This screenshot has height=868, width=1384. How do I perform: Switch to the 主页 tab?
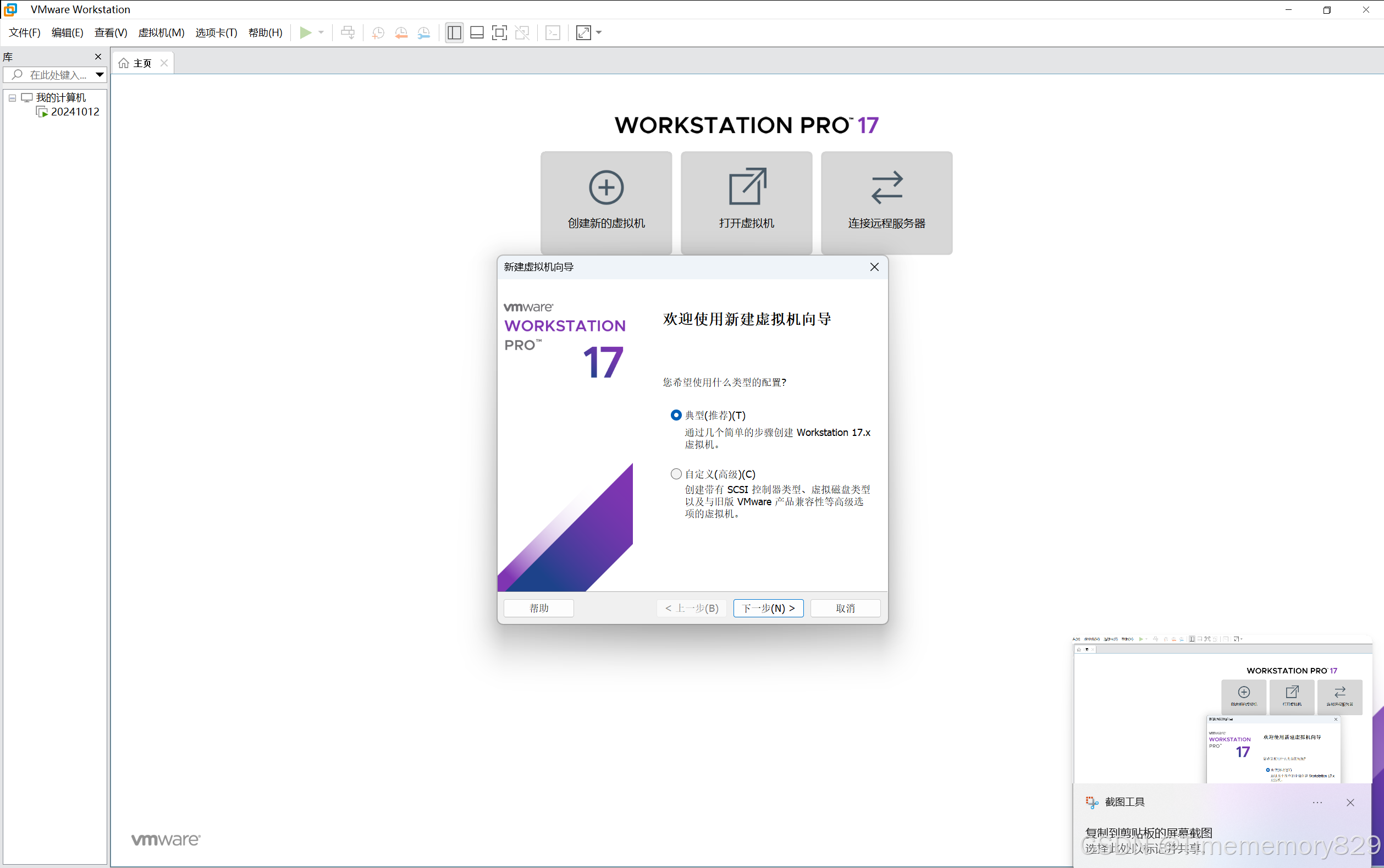tap(142, 63)
